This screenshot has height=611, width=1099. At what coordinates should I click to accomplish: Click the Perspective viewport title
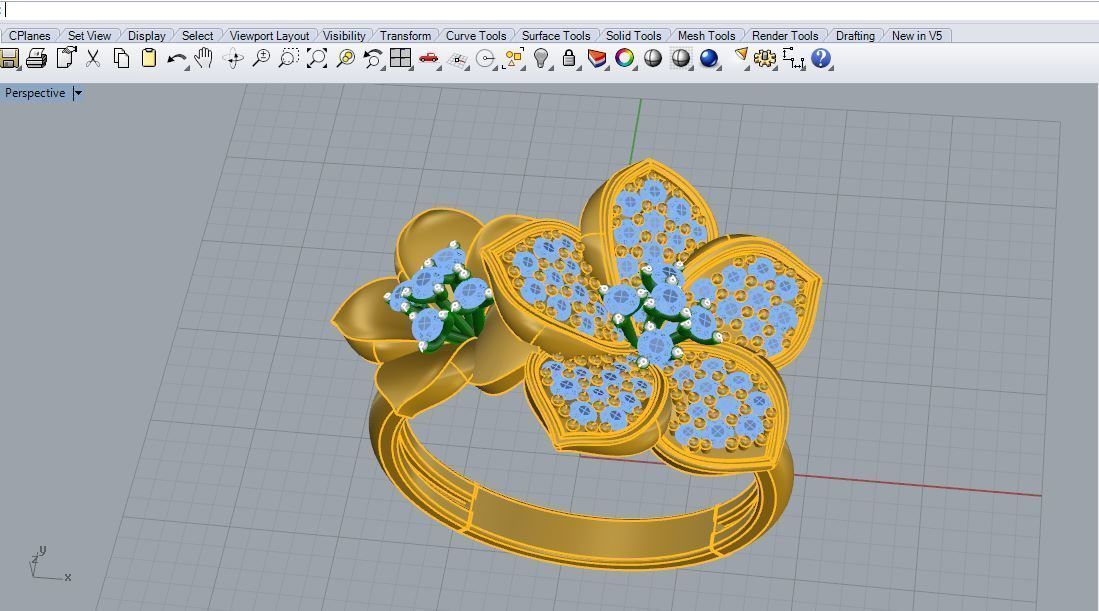(35, 93)
